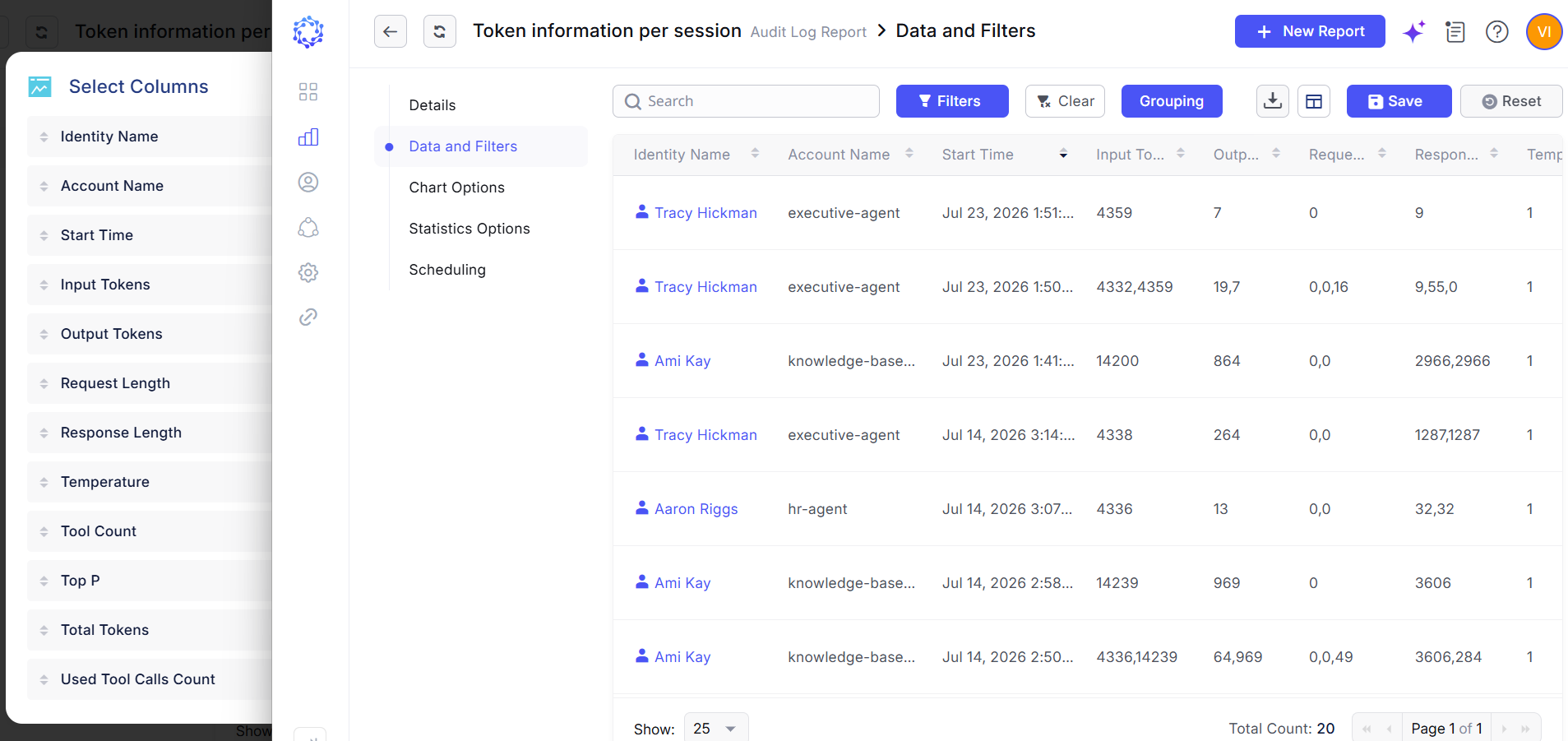Click the drag handle for Tool Count

pyautogui.click(x=44, y=531)
